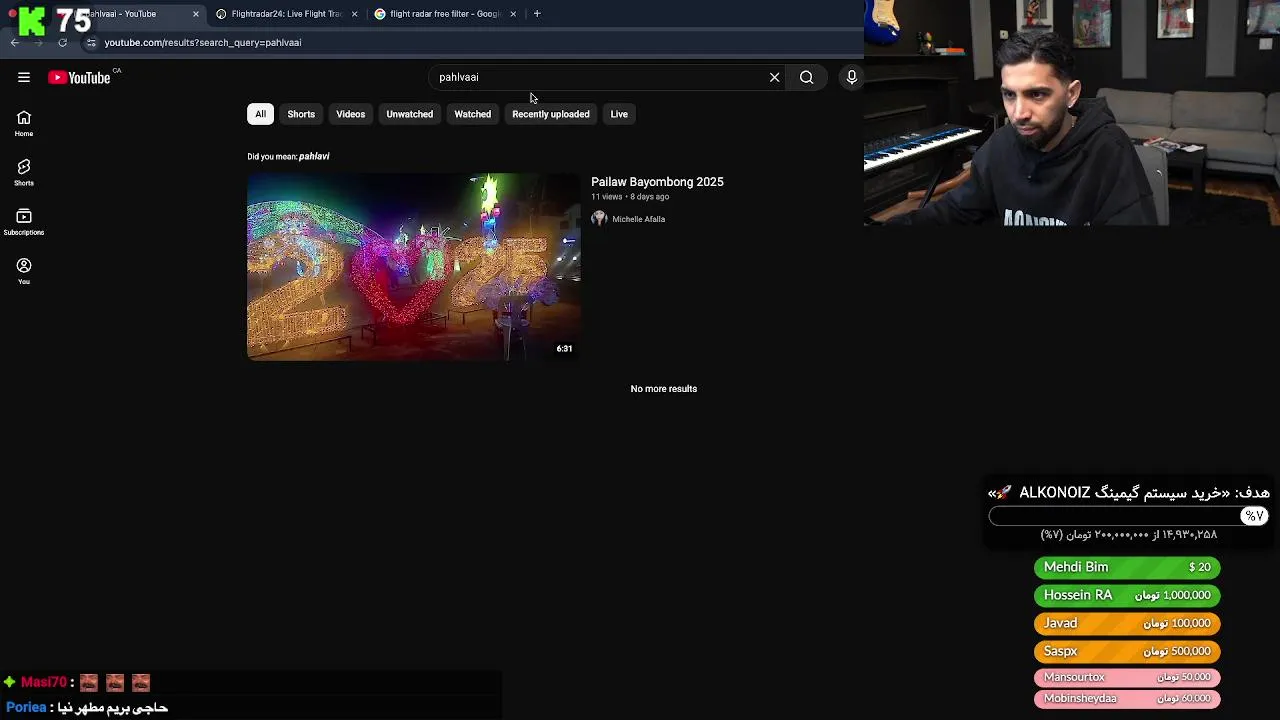Screen dimensions: 1280x720
Task: Clear the search box with X
Action: [774, 77]
